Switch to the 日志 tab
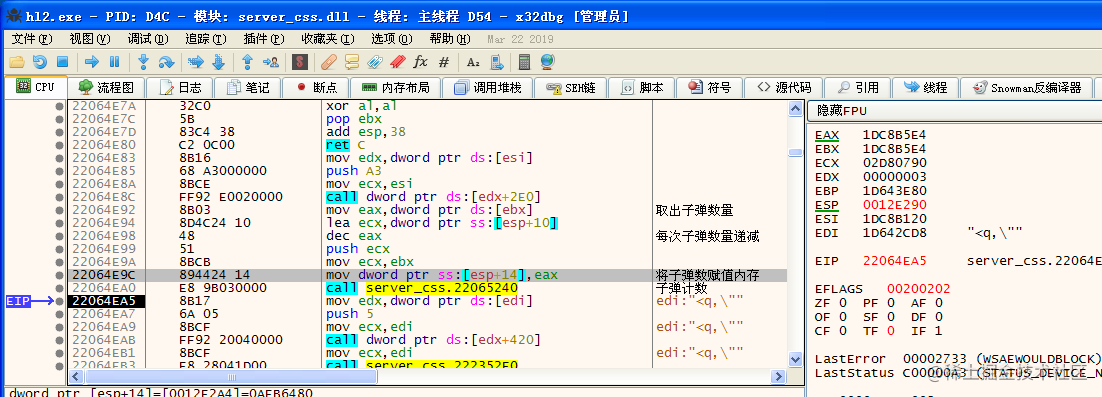Viewport: 1102px width, 397px height. tap(181, 88)
